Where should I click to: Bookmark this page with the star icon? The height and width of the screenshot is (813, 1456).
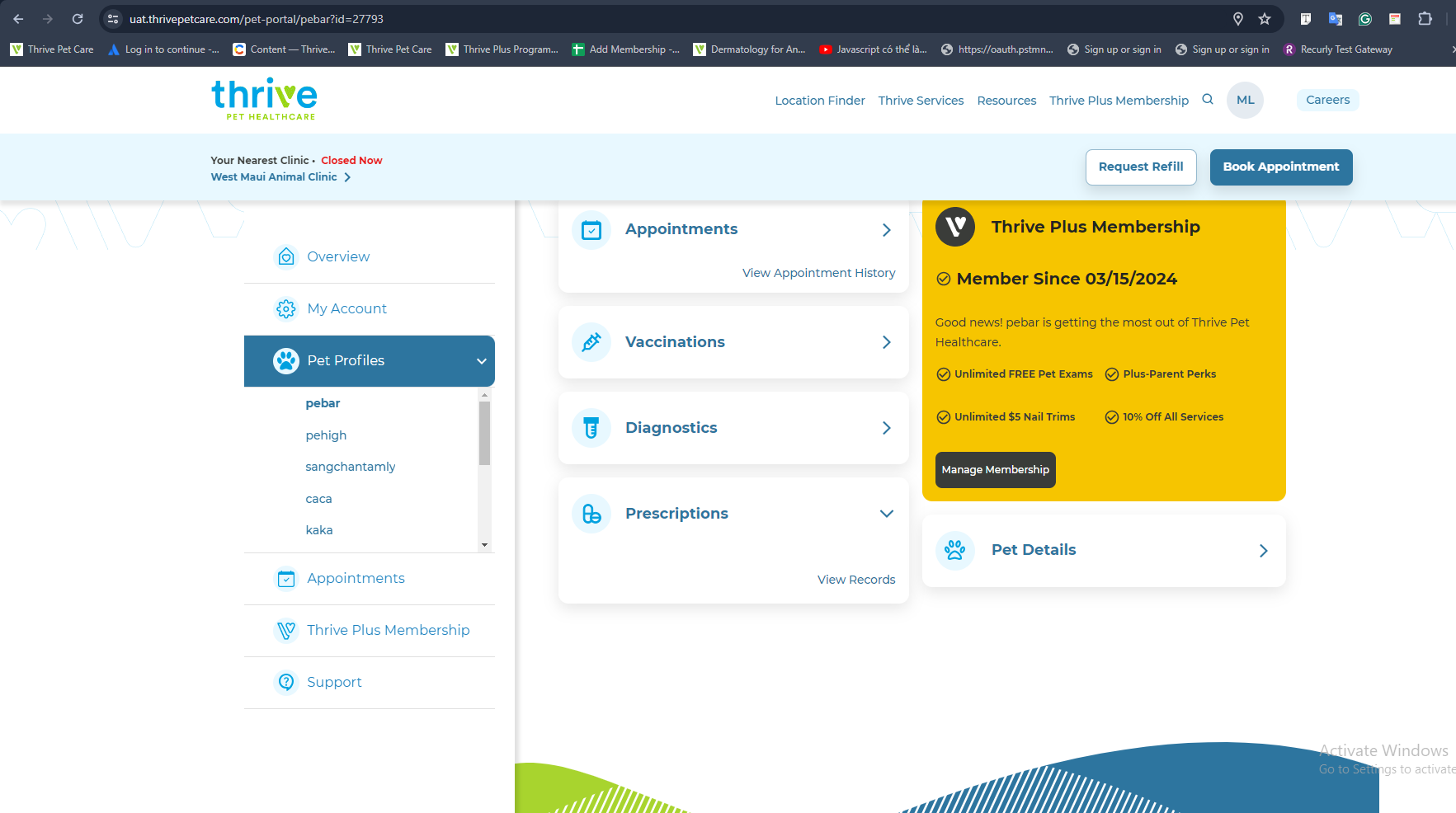click(1265, 19)
